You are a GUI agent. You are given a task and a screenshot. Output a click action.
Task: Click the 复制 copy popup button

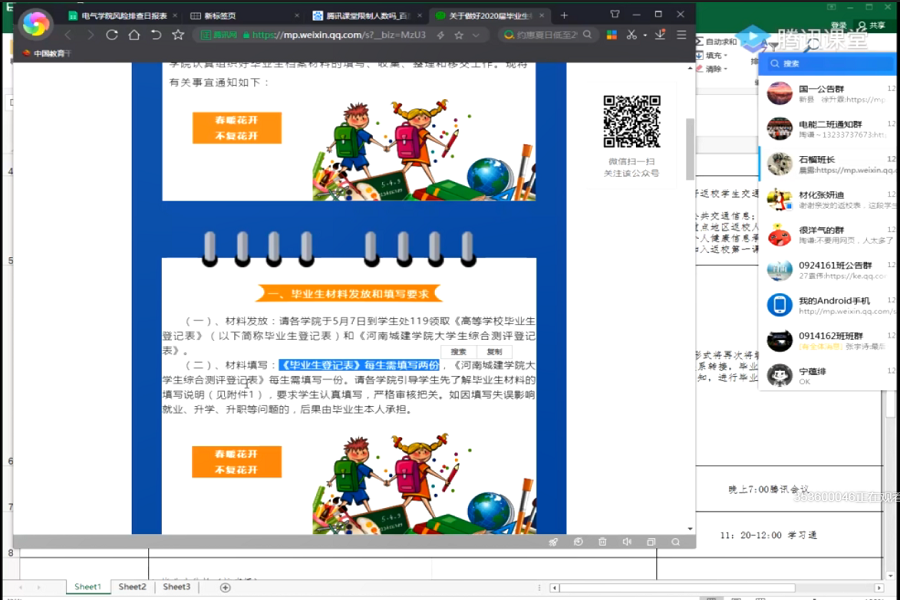pyautogui.click(x=495, y=352)
